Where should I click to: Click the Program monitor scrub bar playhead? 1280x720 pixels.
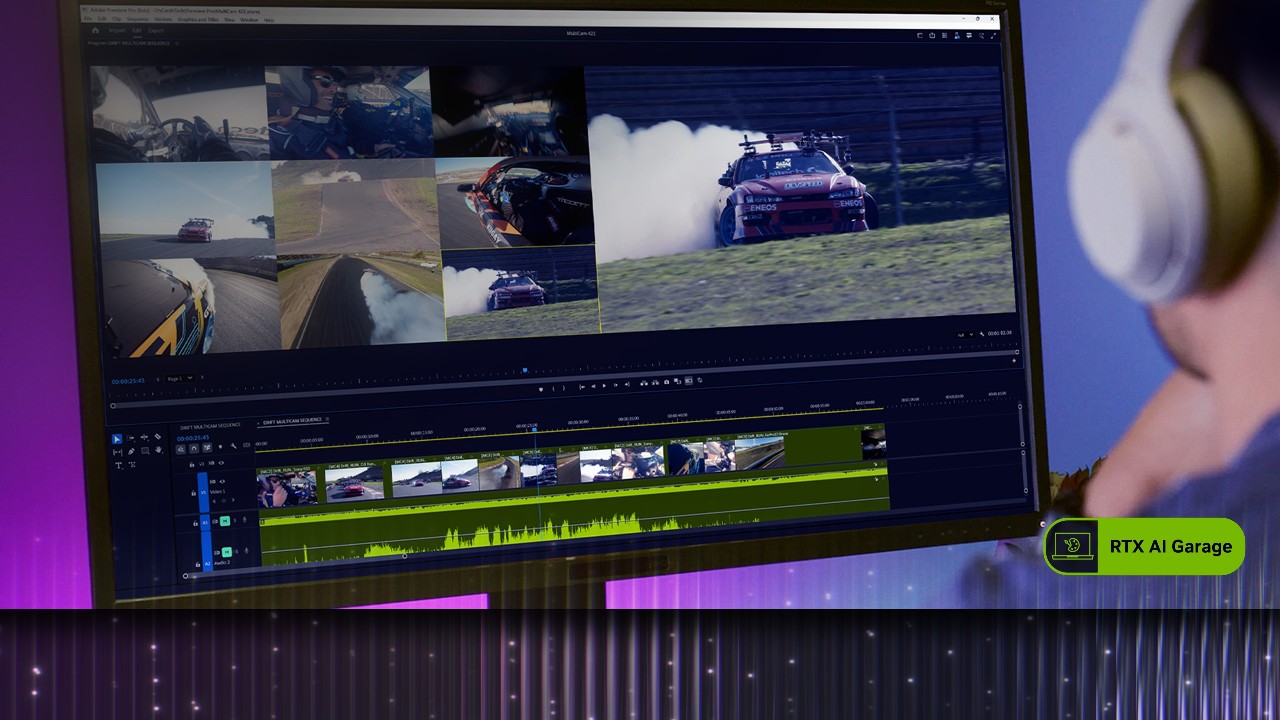[524, 370]
